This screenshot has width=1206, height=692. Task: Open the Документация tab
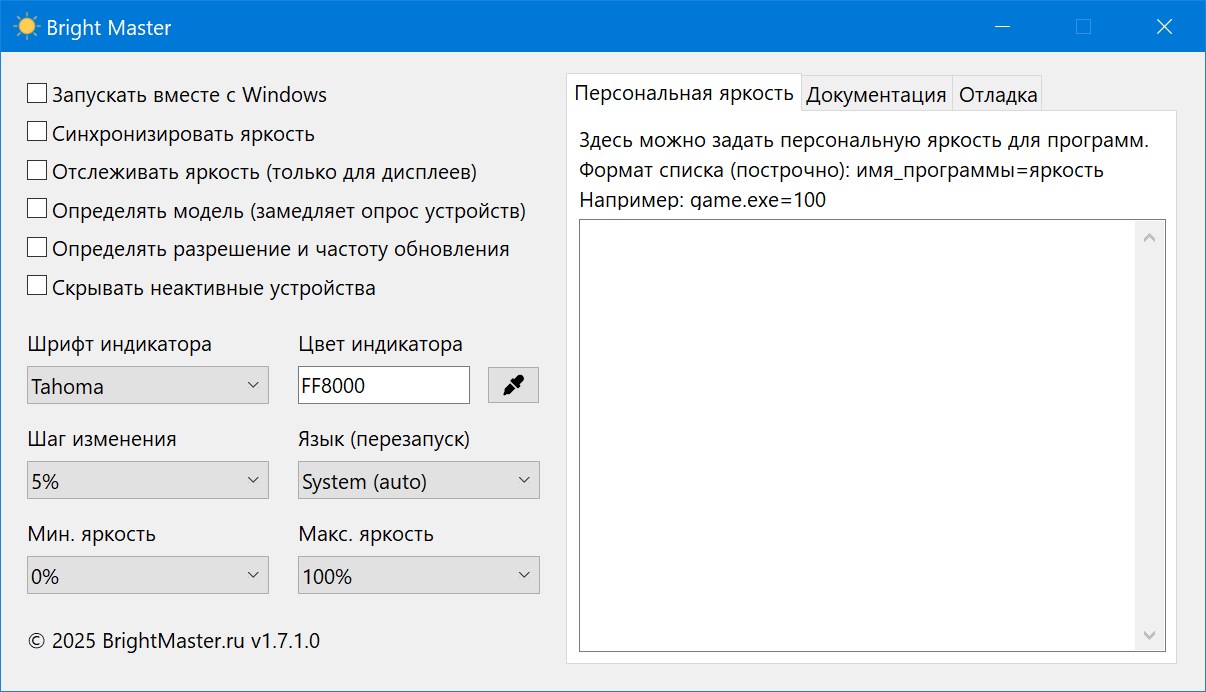pyautogui.click(x=876, y=95)
